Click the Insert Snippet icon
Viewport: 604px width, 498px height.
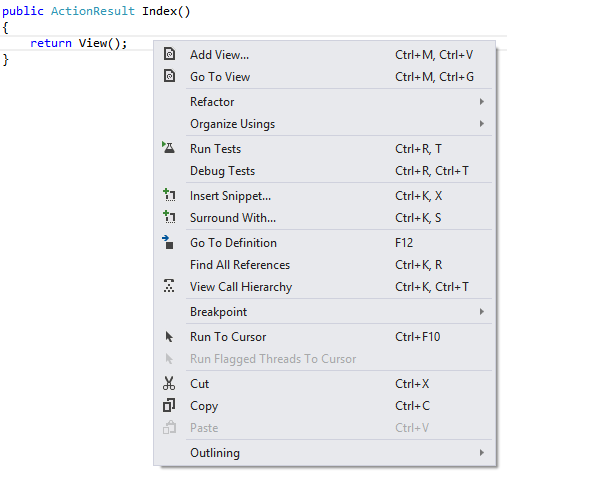point(169,195)
